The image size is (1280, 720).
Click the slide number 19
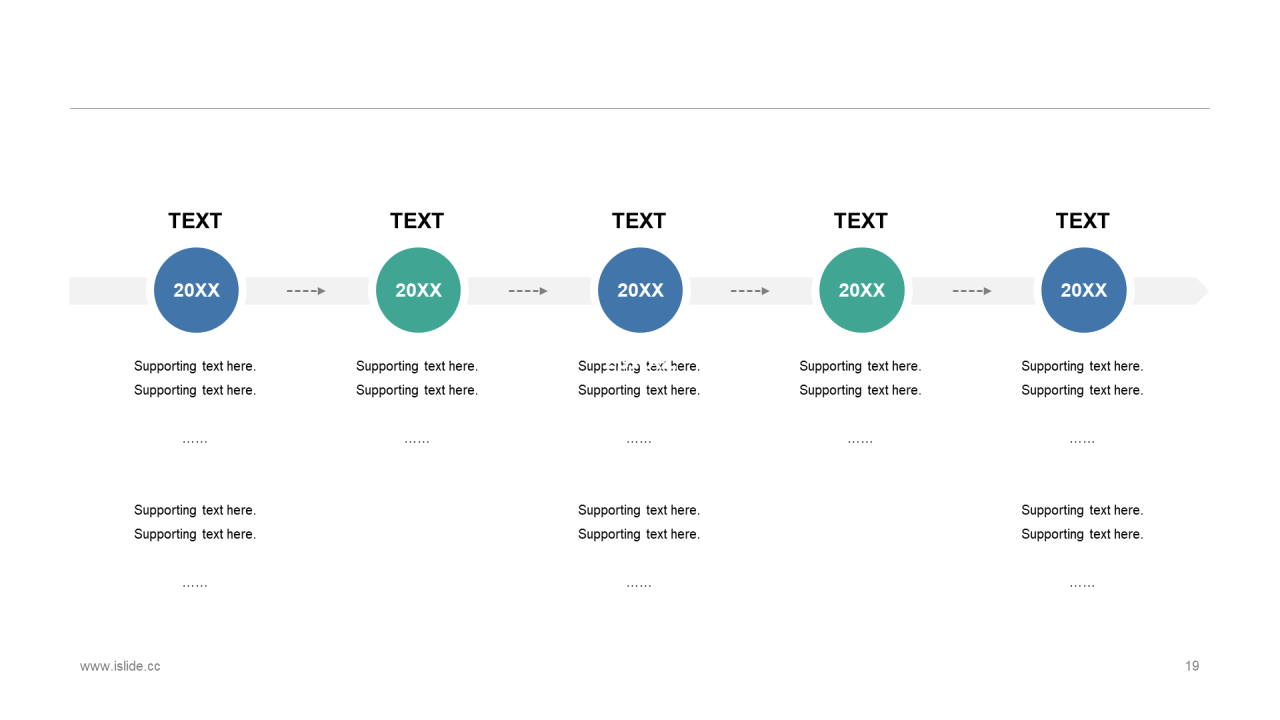[x=1192, y=666]
